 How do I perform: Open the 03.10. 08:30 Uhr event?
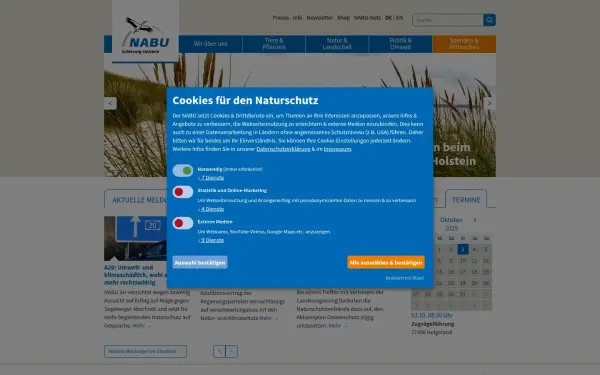point(432,315)
